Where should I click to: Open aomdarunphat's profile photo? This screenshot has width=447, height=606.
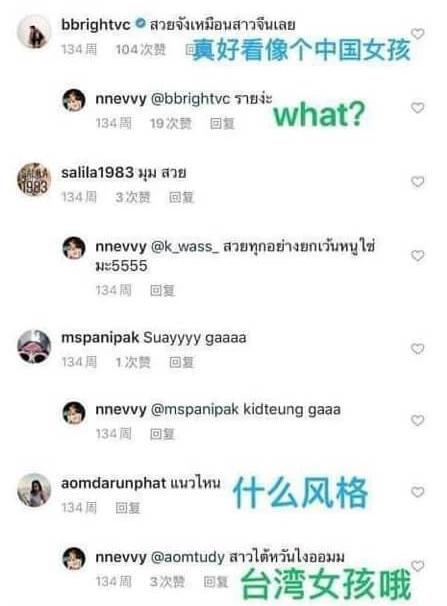pyautogui.click(x=34, y=490)
